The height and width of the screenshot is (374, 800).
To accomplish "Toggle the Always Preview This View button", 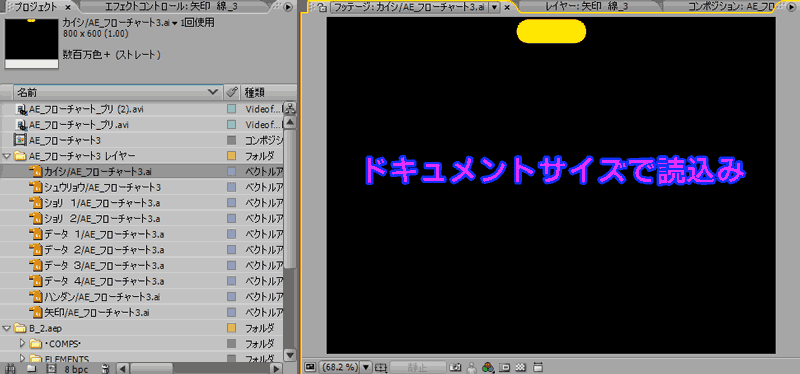I will click(x=310, y=367).
